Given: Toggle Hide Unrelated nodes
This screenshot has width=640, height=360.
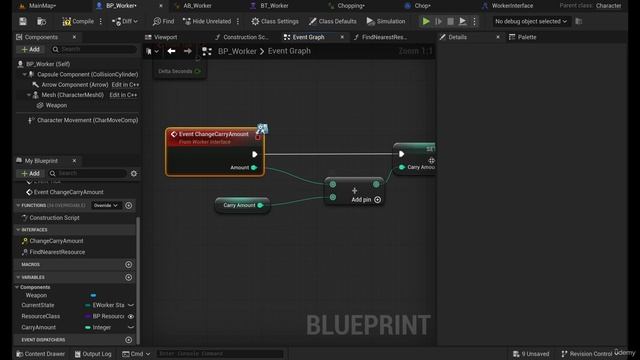Looking at the screenshot, I should tap(207, 21).
